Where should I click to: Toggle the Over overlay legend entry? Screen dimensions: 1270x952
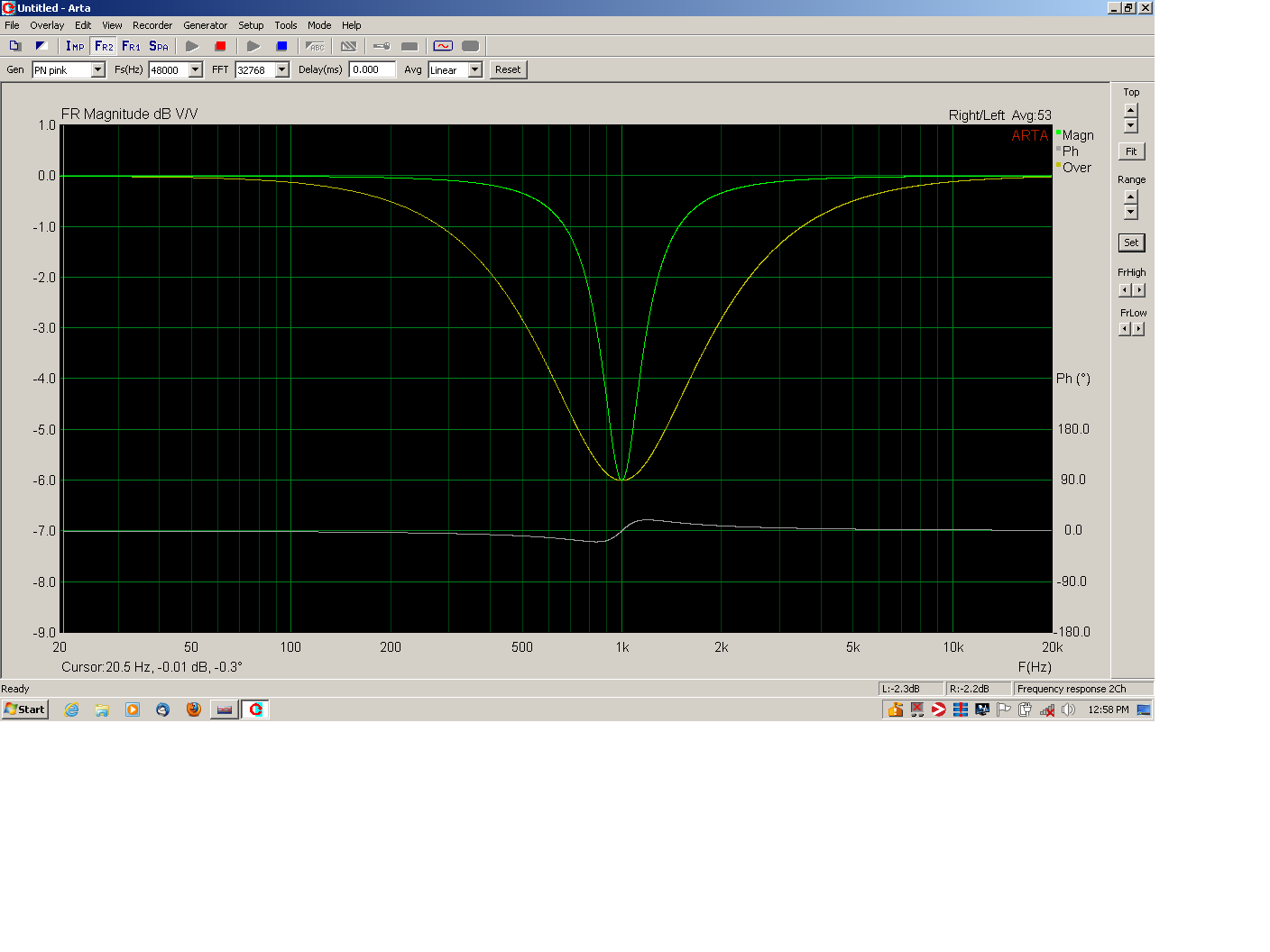1074,168
